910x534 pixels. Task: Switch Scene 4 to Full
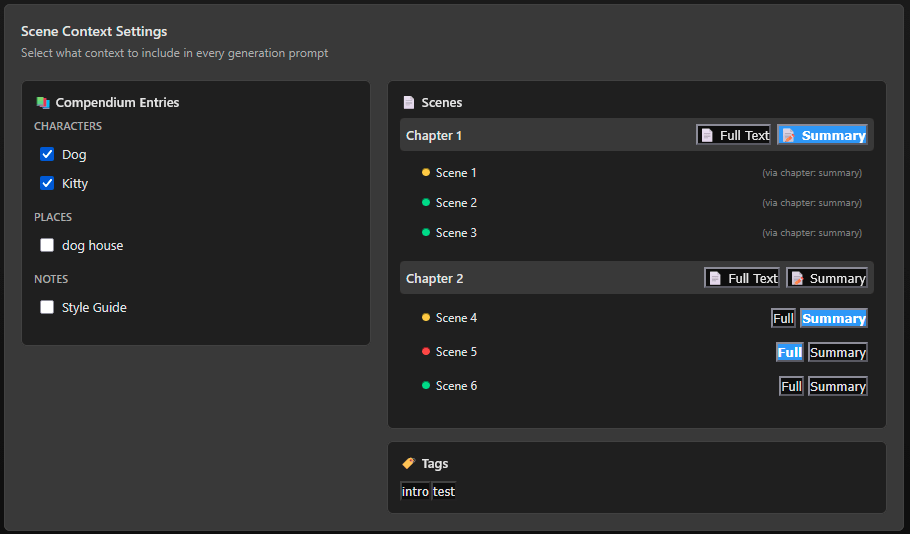click(783, 318)
